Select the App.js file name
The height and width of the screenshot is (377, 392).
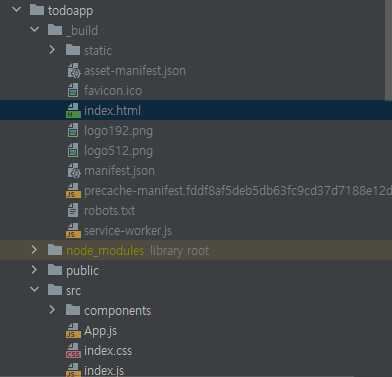click(100, 331)
